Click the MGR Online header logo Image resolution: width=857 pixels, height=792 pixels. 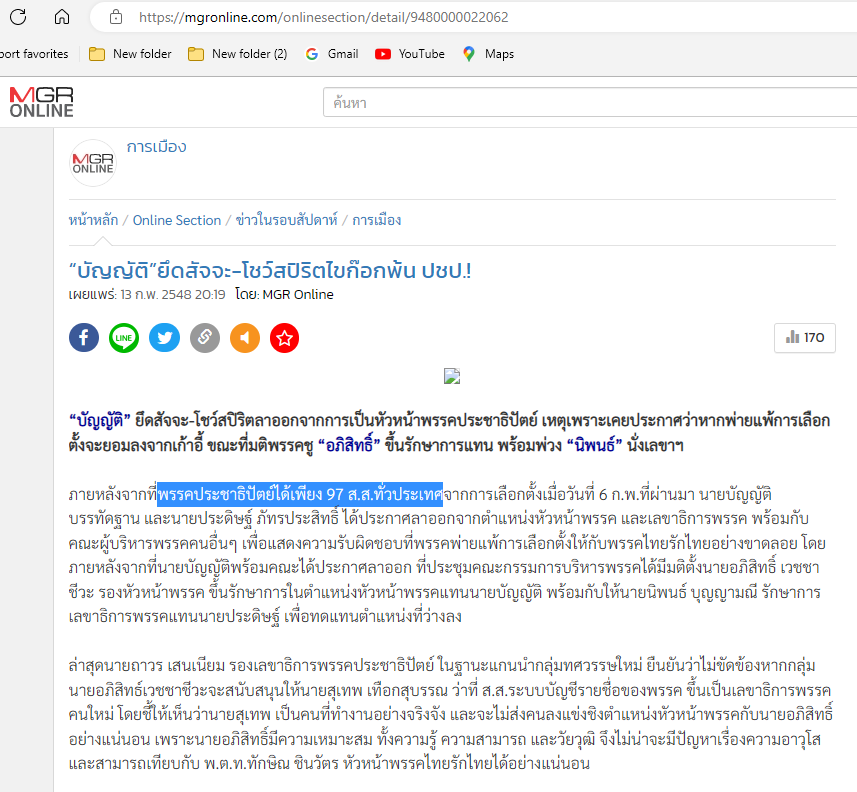[42, 102]
